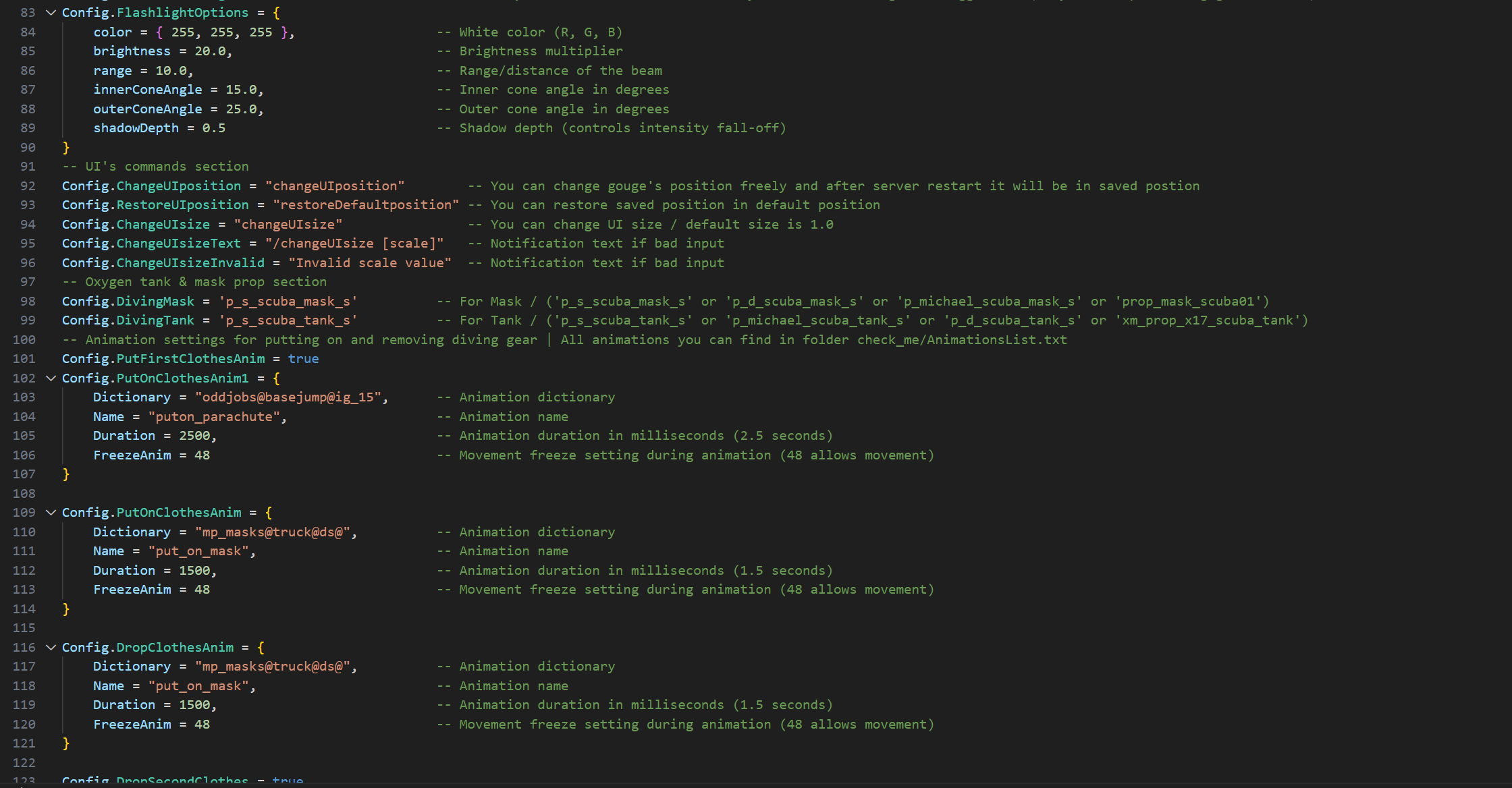Click the "oddjobs@basejump@ig_15" dictionary string

coord(288,397)
